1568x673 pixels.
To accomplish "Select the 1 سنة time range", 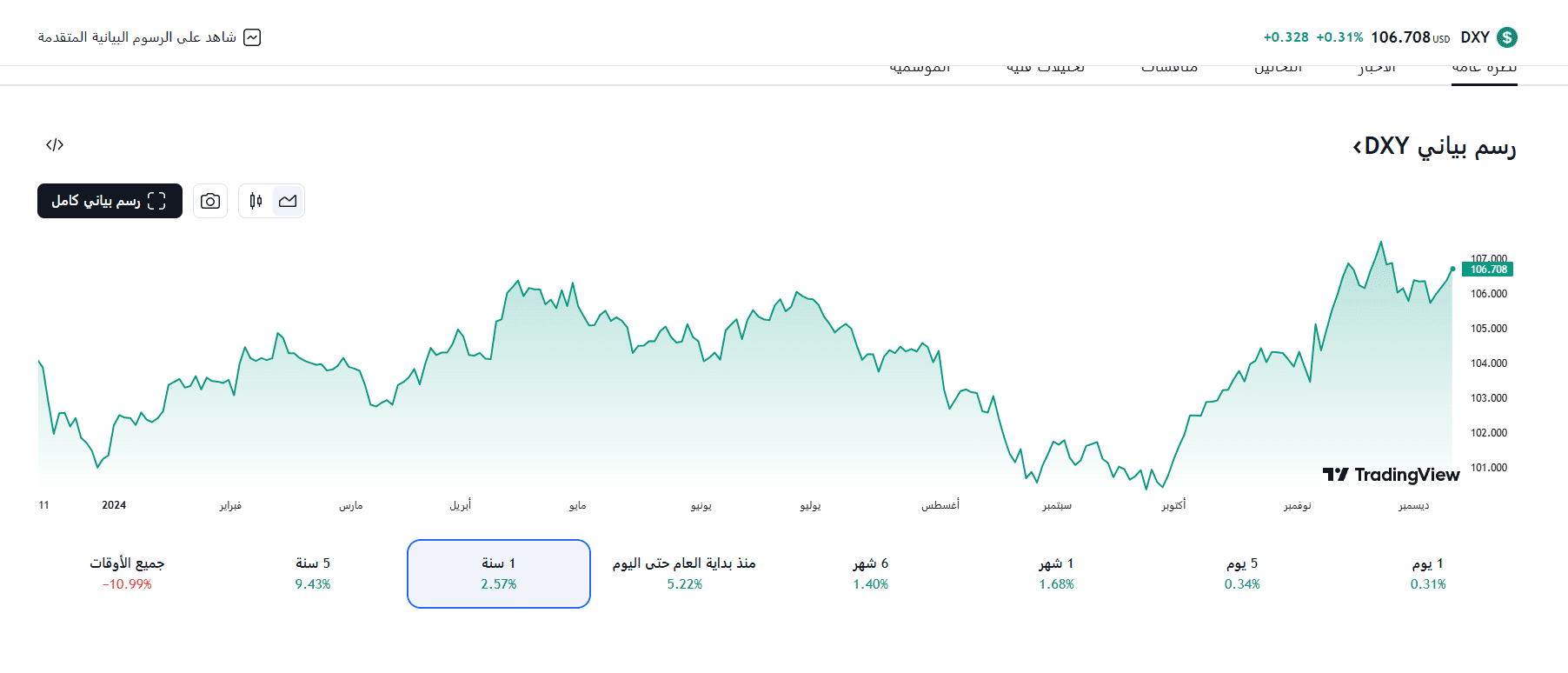I will point(499,574).
